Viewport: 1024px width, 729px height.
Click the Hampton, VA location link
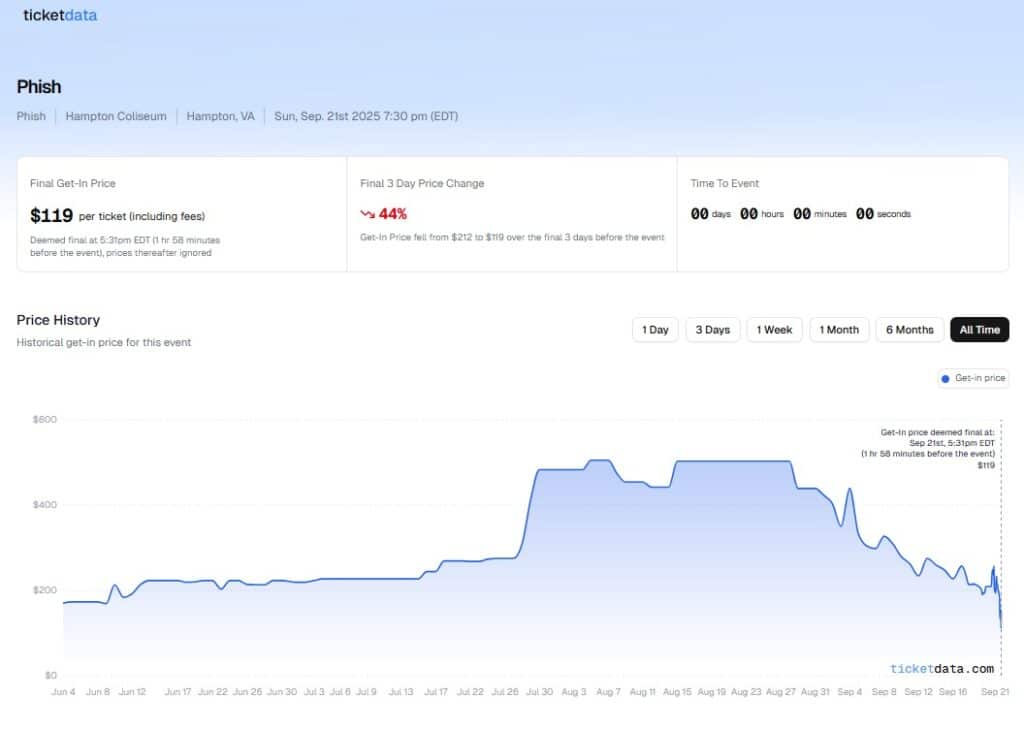[220, 116]
